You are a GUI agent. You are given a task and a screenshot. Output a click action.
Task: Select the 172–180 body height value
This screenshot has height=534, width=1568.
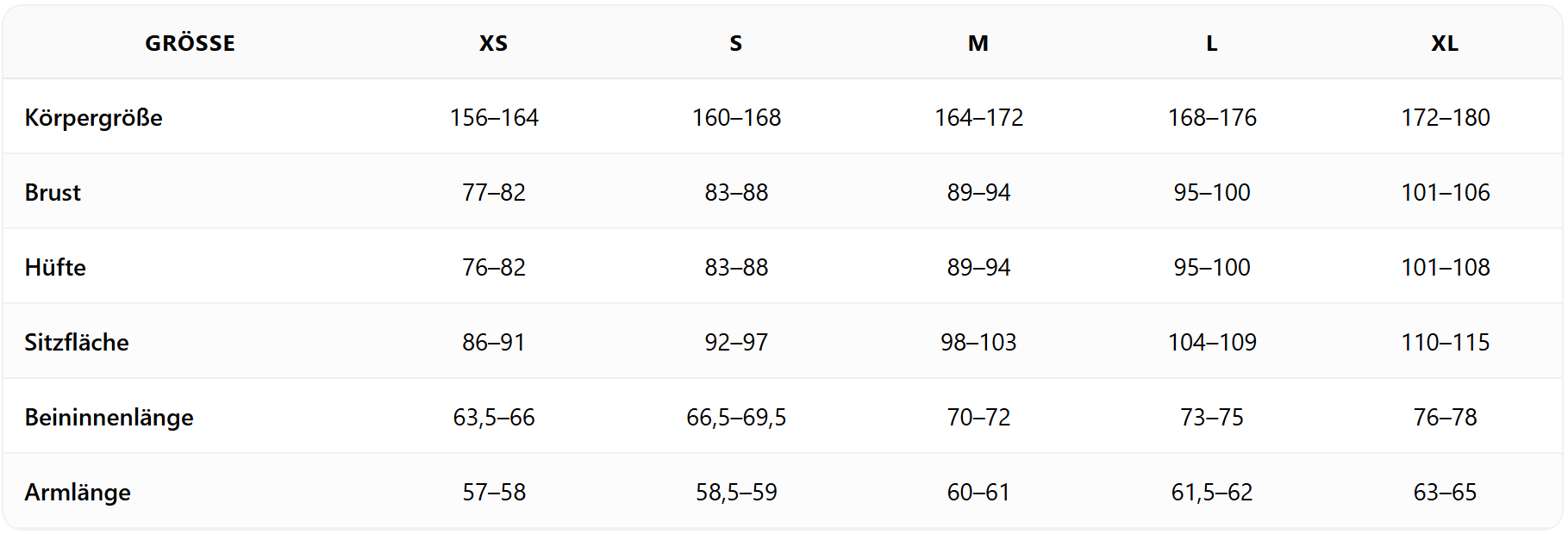(1446, 117)
